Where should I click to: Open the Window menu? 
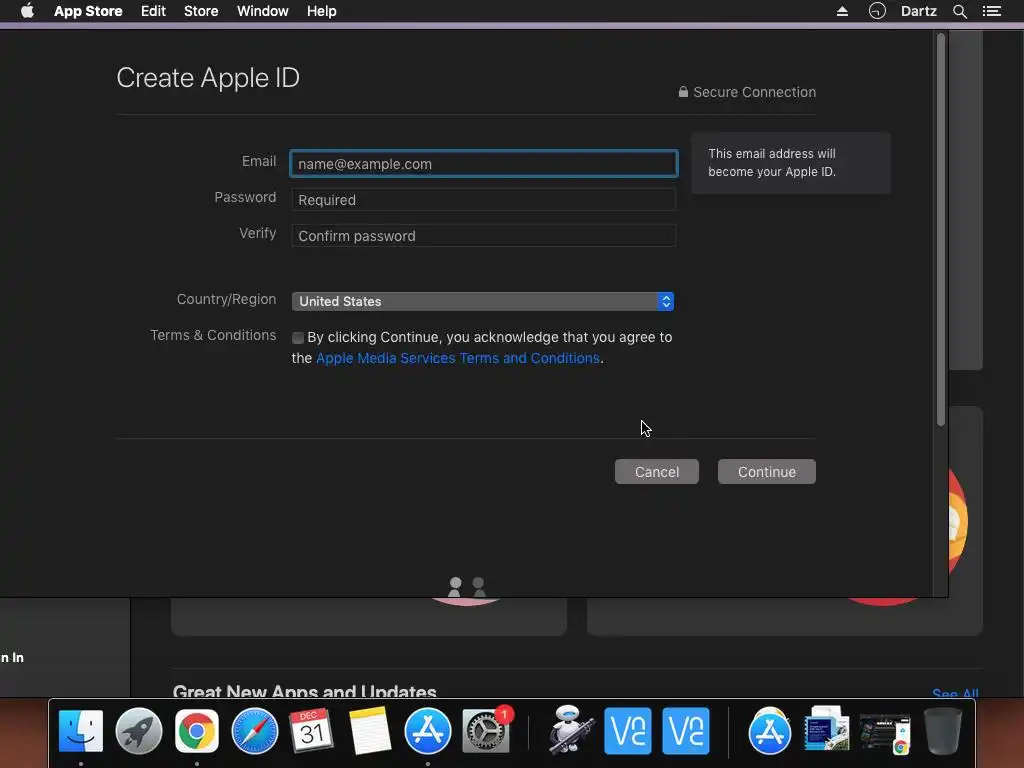[263, 11]
